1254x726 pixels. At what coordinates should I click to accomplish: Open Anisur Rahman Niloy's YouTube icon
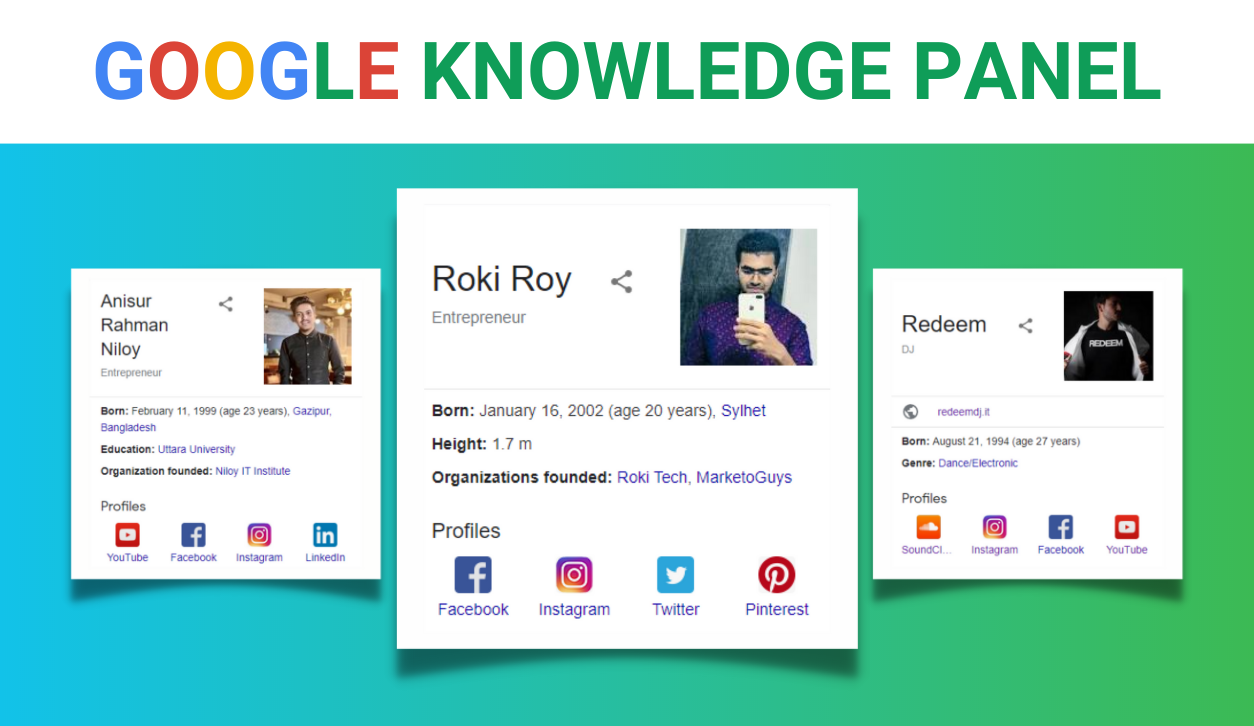pos(126,534)
